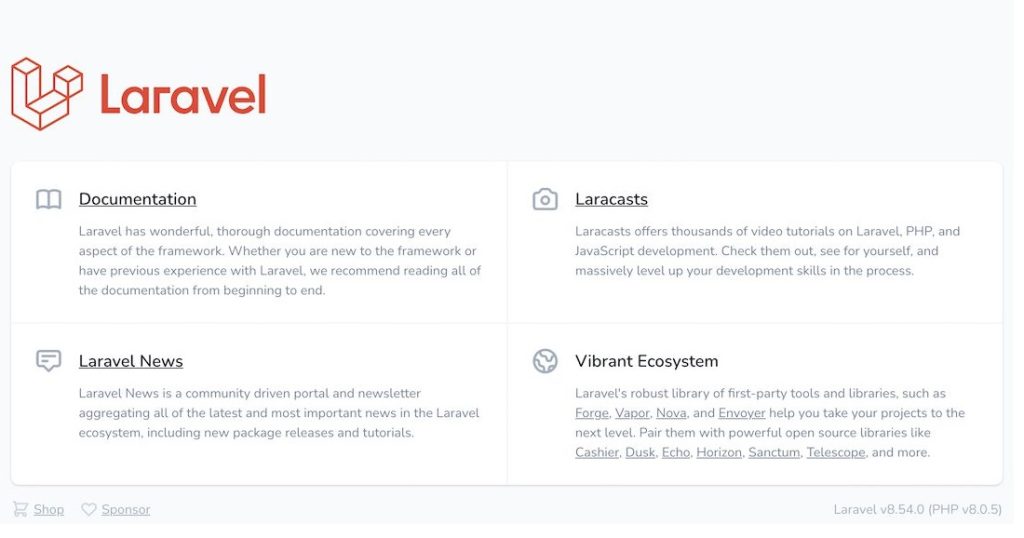The width and height of the screenshot is (1024, 538).
Task: Click the globe icon beside Vibrant Ecosystem
Action: click(x=545, y=361)
